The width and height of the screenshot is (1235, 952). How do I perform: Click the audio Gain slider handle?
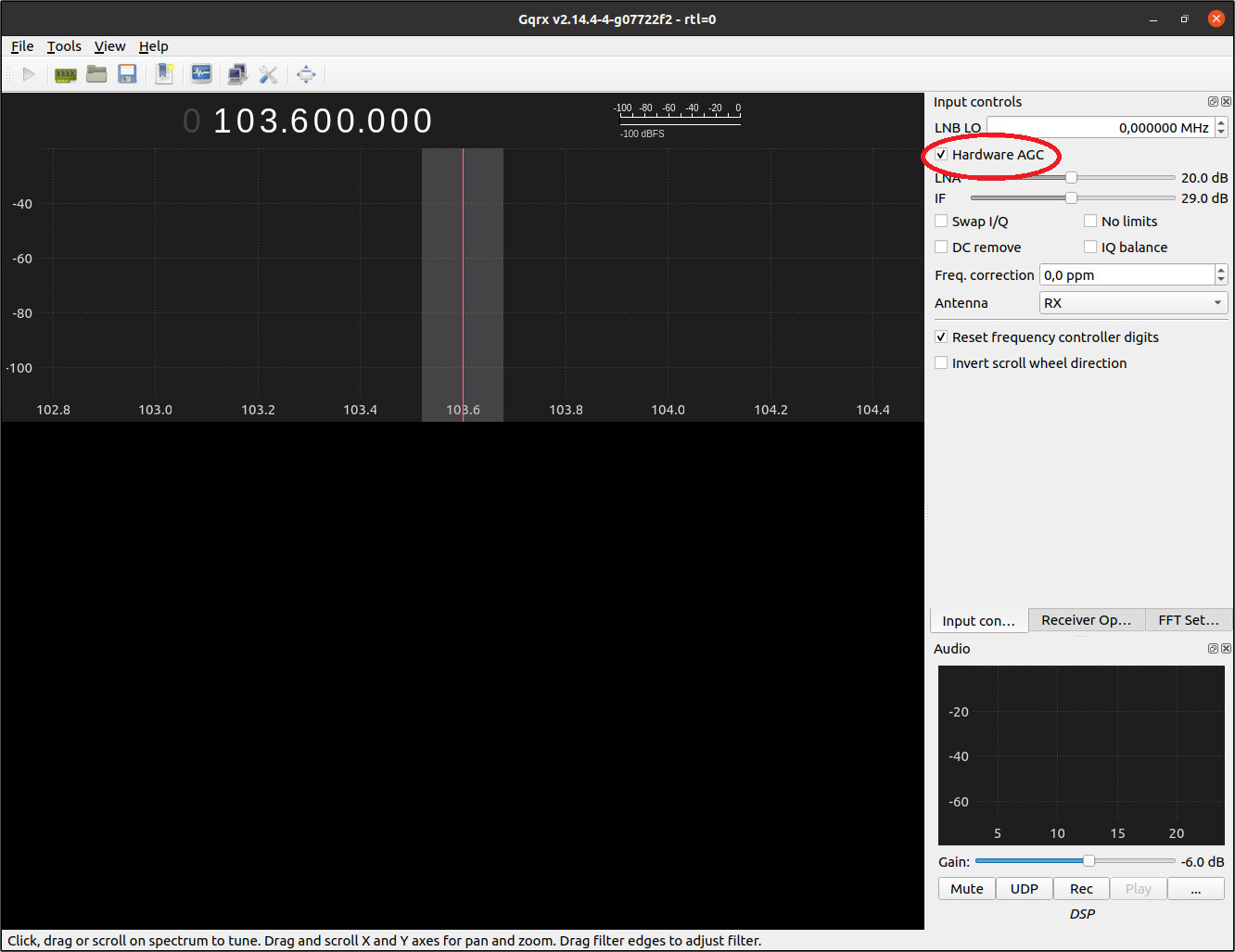pos(1089,861)
